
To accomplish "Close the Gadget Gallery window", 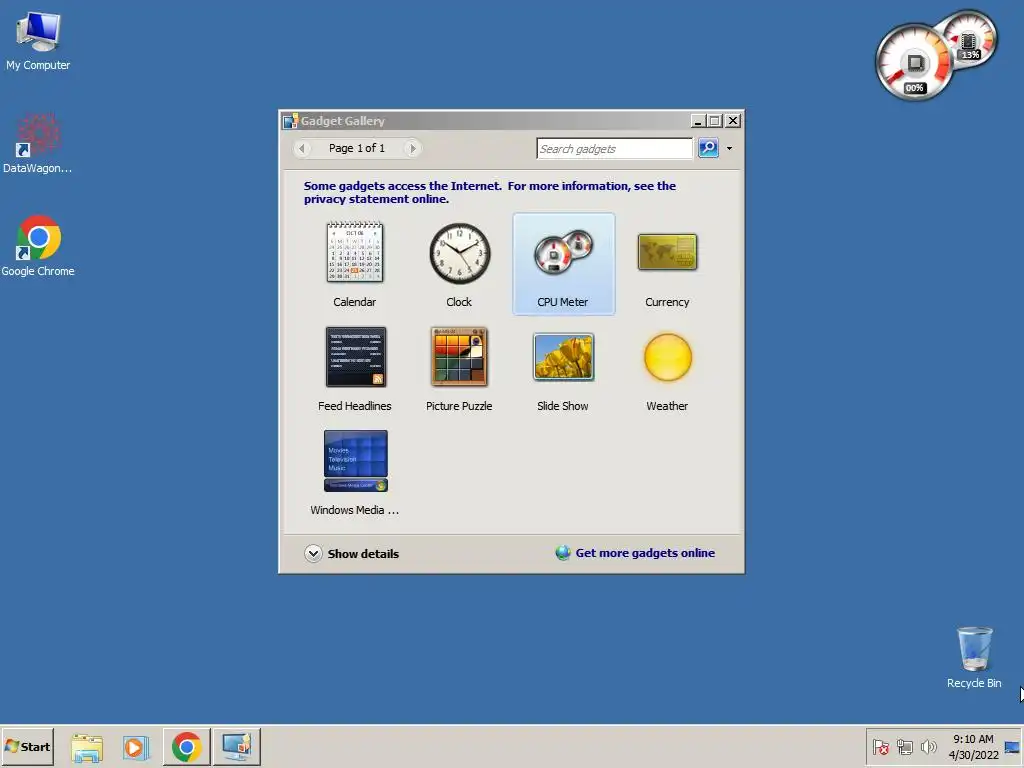I will coord(733,121).
